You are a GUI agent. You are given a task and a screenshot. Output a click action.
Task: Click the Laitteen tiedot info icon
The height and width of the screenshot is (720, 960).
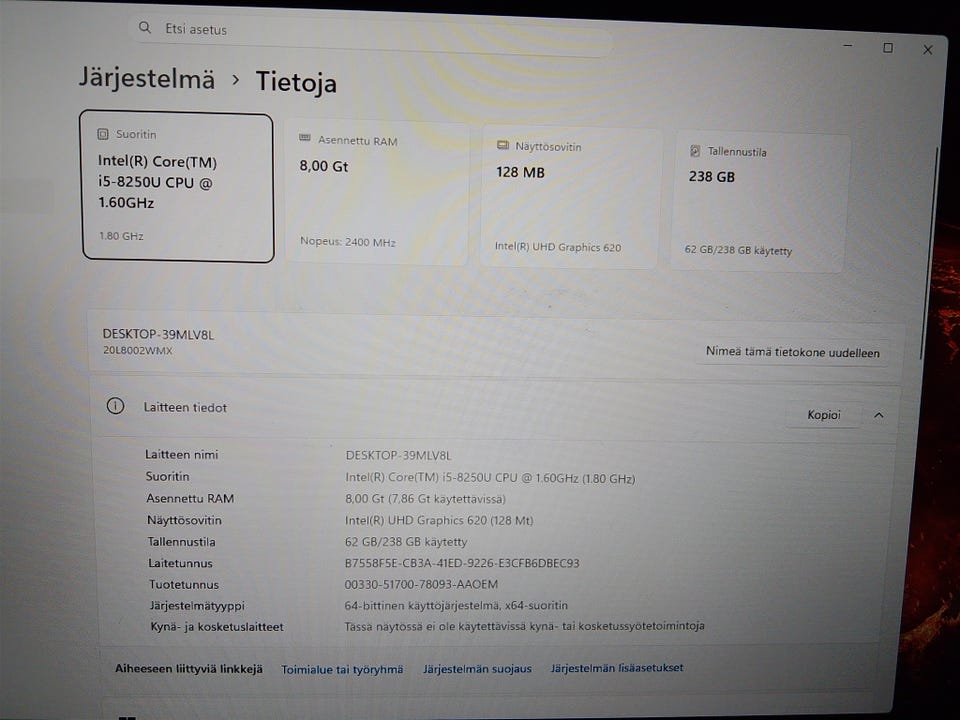[115, 406]
